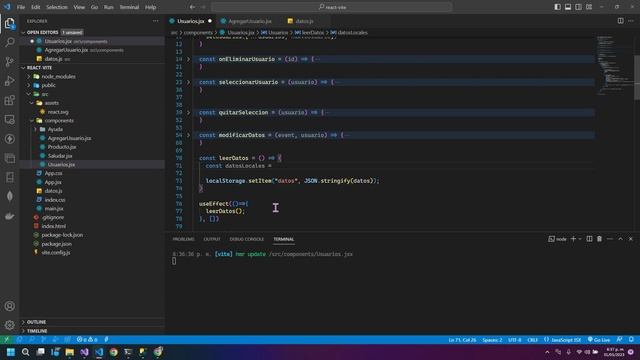Click the UTF-8 encoding indicator
This screenshot has width=640, height=360.
pyautogui.click(x=515, y=340)
